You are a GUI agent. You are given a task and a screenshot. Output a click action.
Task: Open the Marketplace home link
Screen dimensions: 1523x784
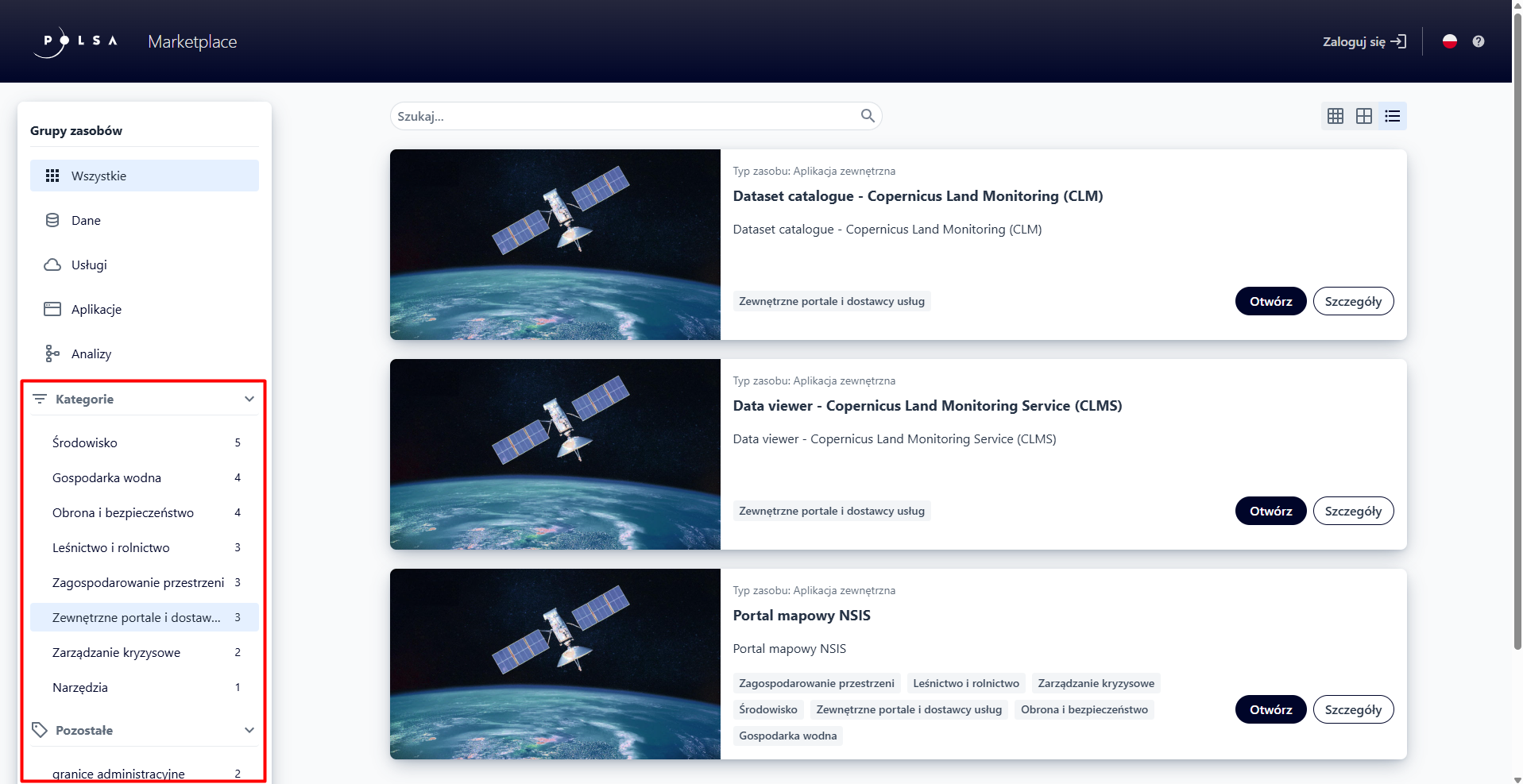point(192,41)
